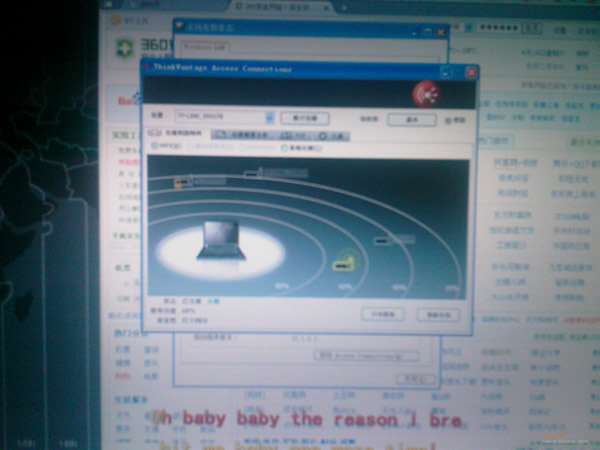This screenshot has width=600, height=450.
Task: Select the last radio button under the tabs
Action: click(284, 148)
